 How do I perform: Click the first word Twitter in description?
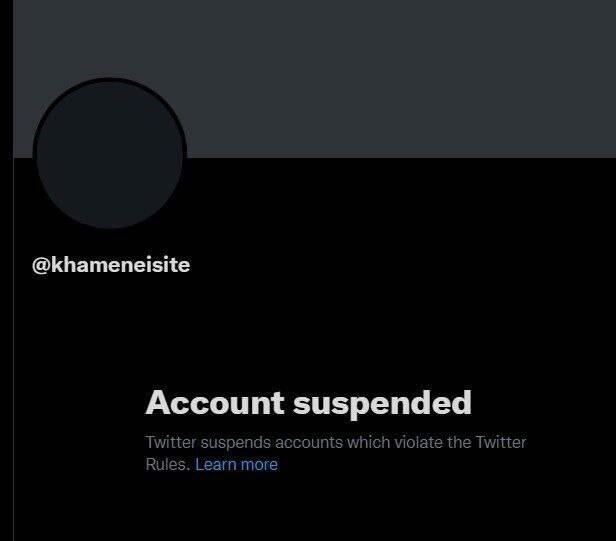[x=171, y=442]
